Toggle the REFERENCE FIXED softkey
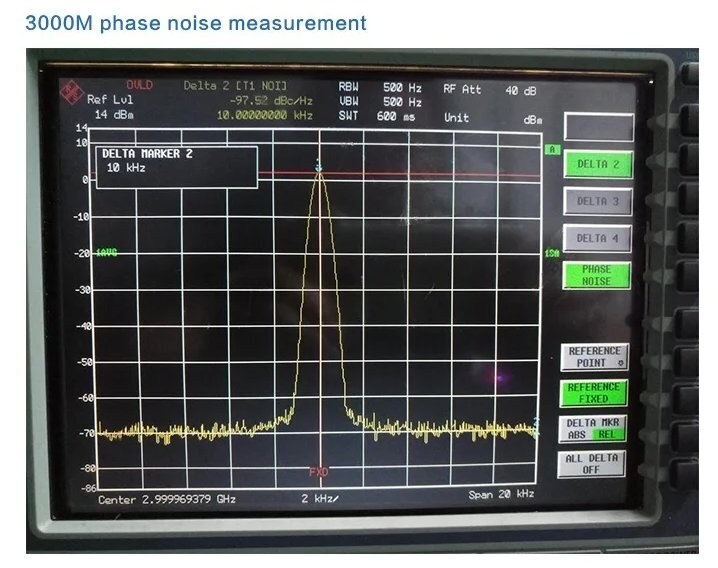 (594, 392)
